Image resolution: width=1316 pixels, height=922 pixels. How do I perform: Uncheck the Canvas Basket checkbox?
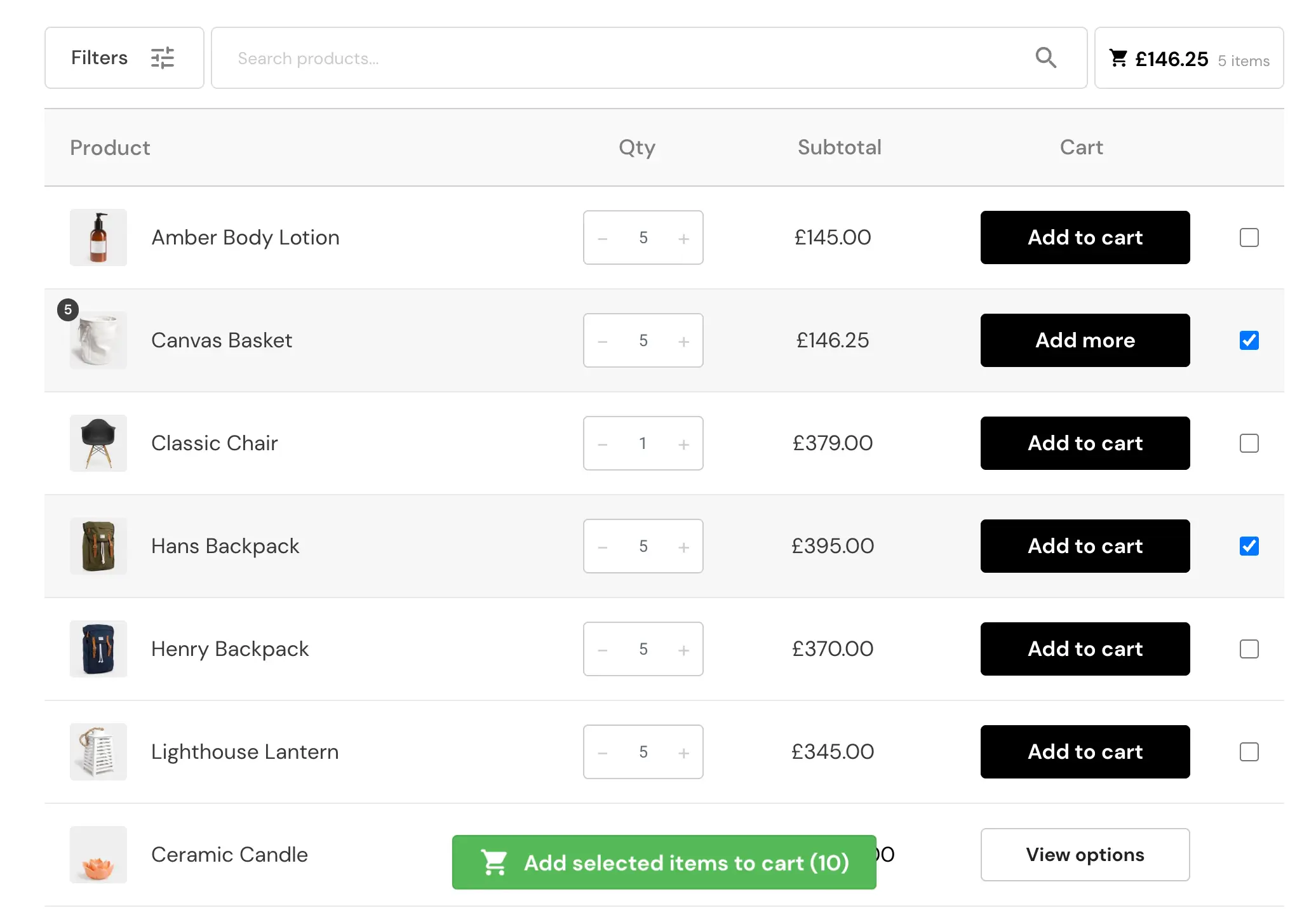[1249, 340]
